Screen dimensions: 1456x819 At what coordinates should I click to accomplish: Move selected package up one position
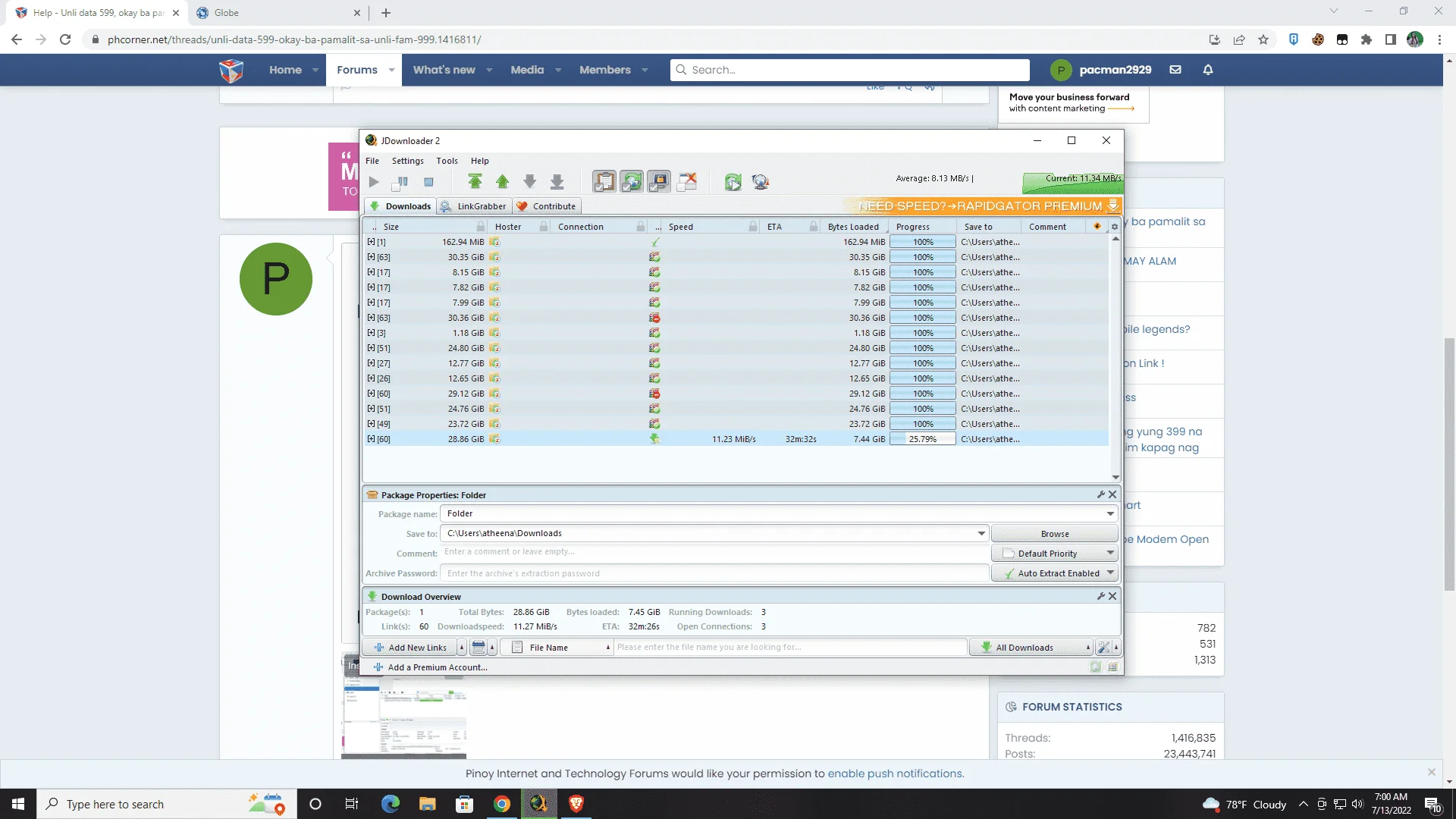503,182
